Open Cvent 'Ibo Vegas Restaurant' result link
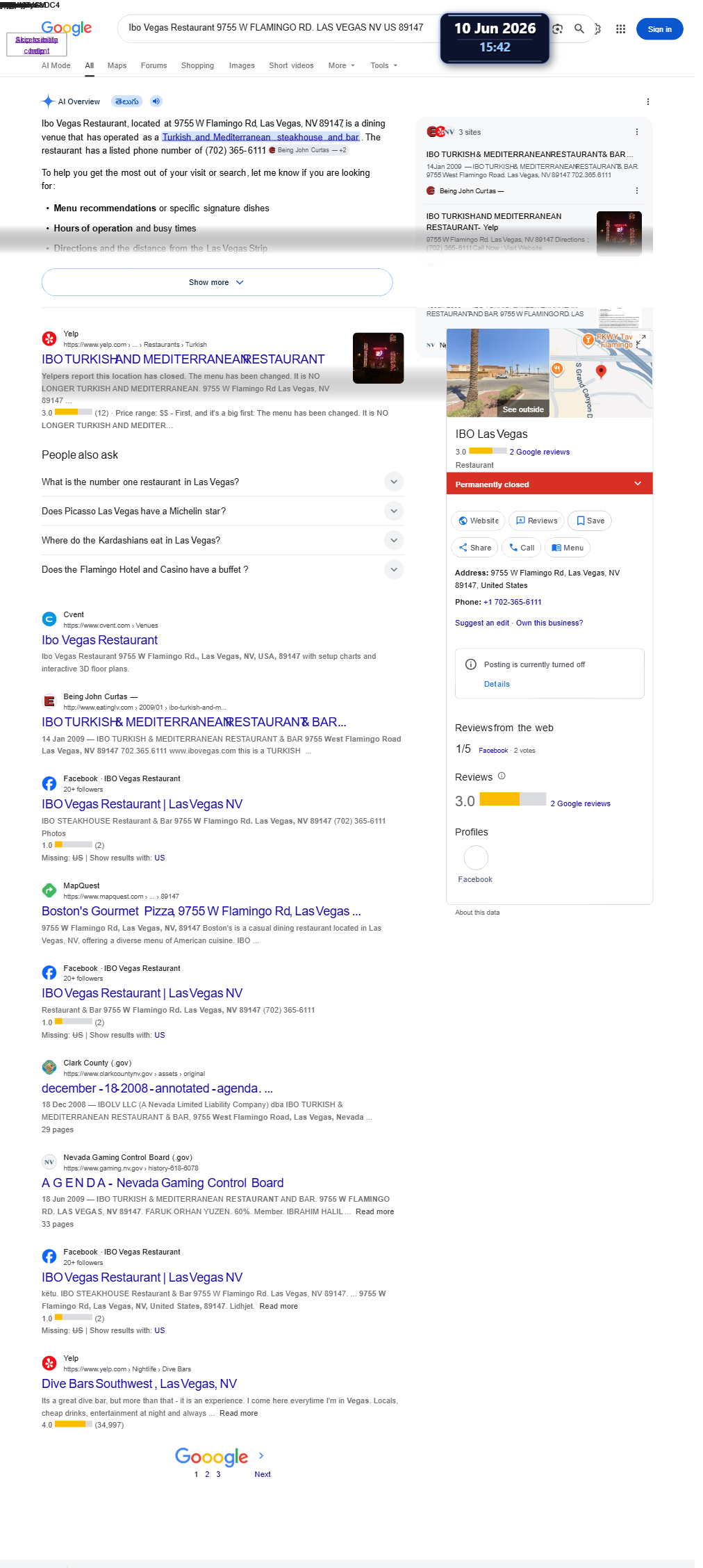 (x=99, y=640)
